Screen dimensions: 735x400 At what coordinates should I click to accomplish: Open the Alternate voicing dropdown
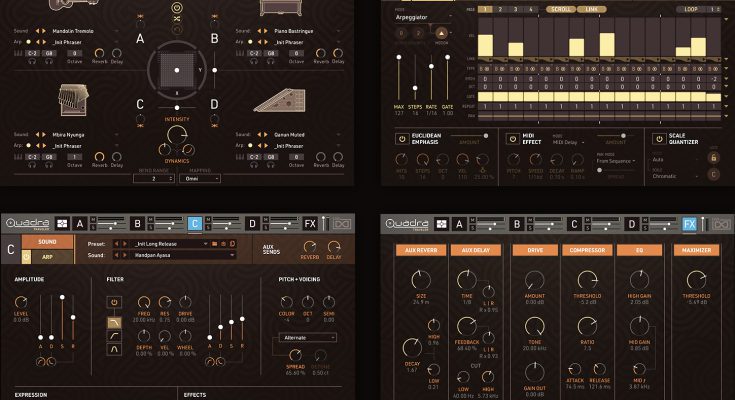point(307,338)
